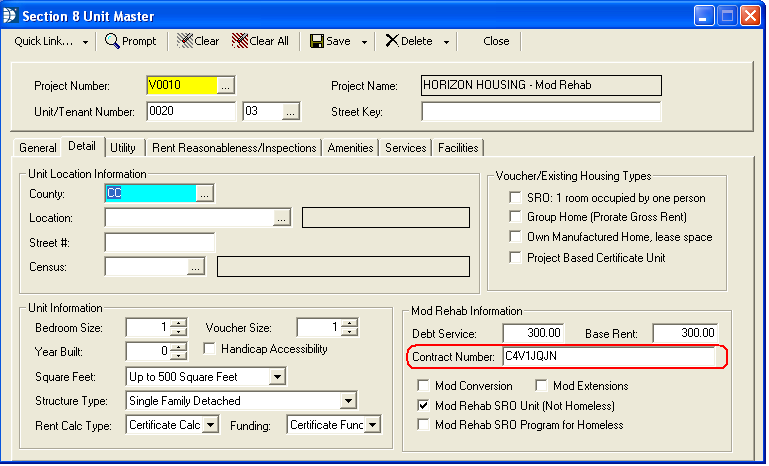Open Tenant Number lookup ellipsis button
This screenshot has height=466, width=769.
pos(290,112)
